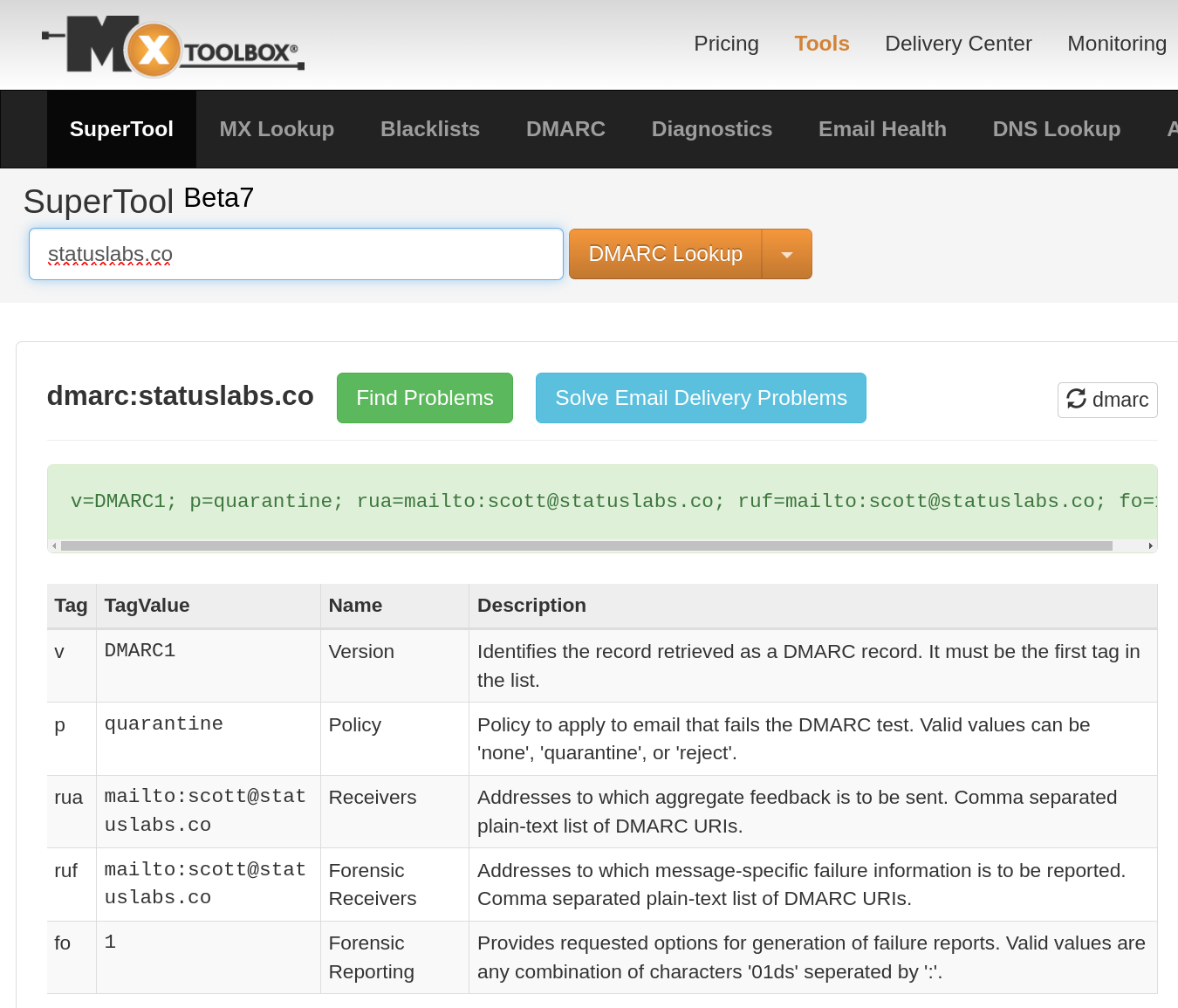Click the failure reports options description
Viewport: 1178px width, 1008px height.
pos(811,957)
